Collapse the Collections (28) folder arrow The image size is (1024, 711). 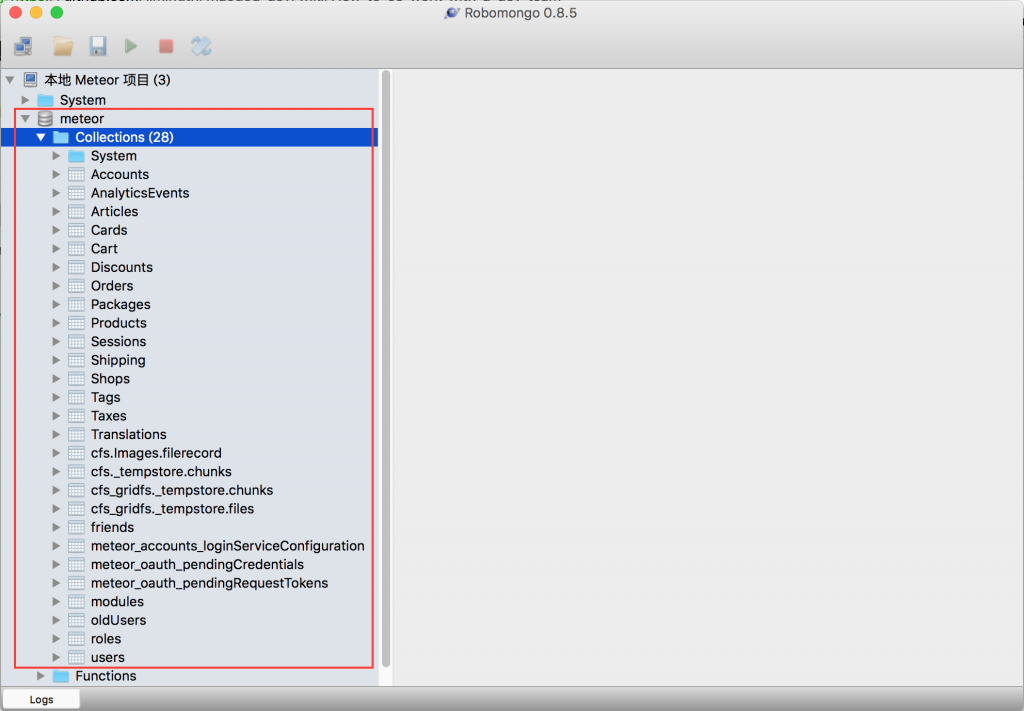click(41, 137)
